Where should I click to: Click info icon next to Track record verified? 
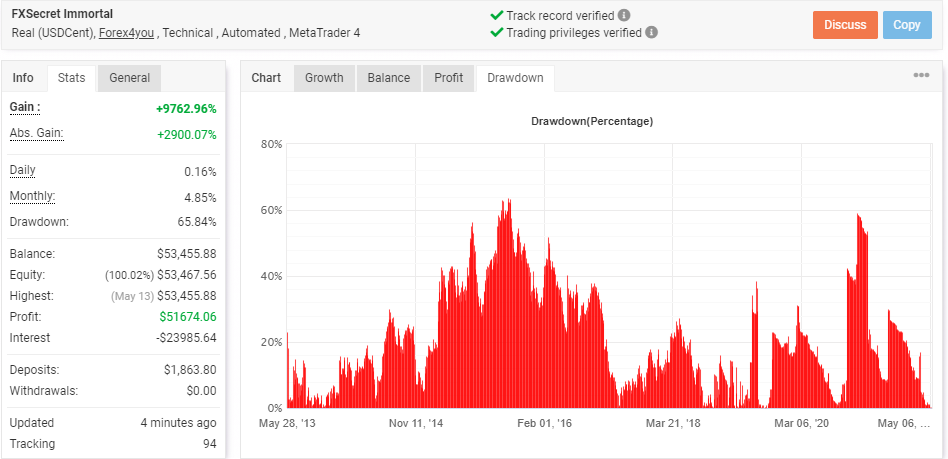point(624,15)
